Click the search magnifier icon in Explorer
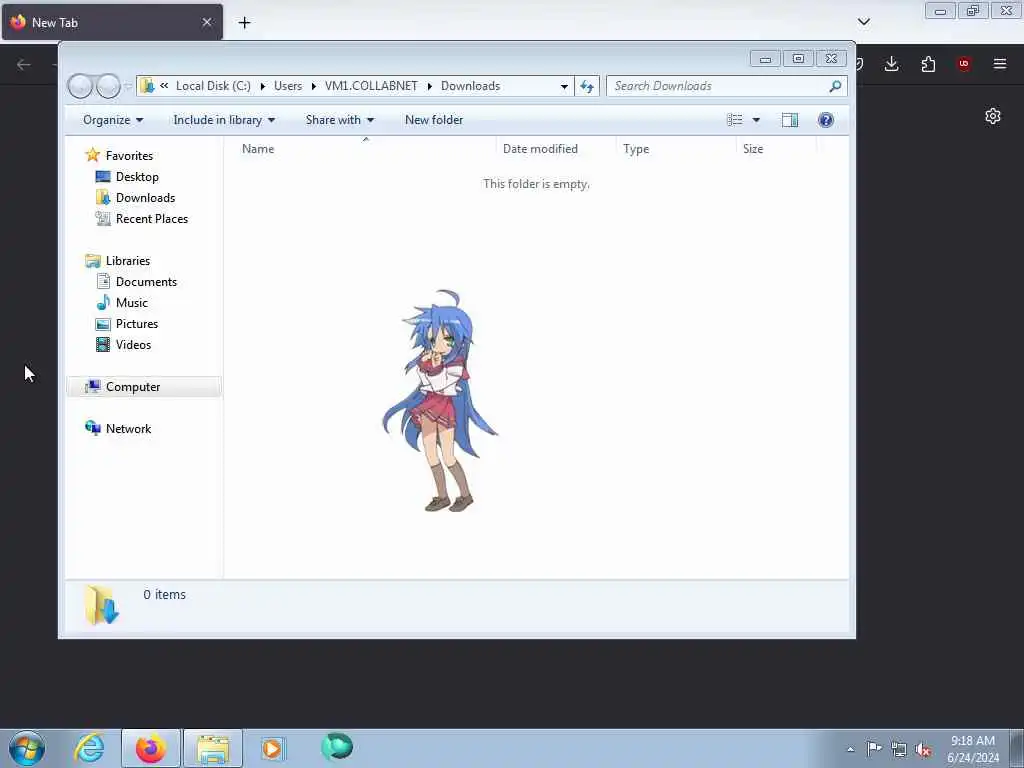 click(835, 86)
